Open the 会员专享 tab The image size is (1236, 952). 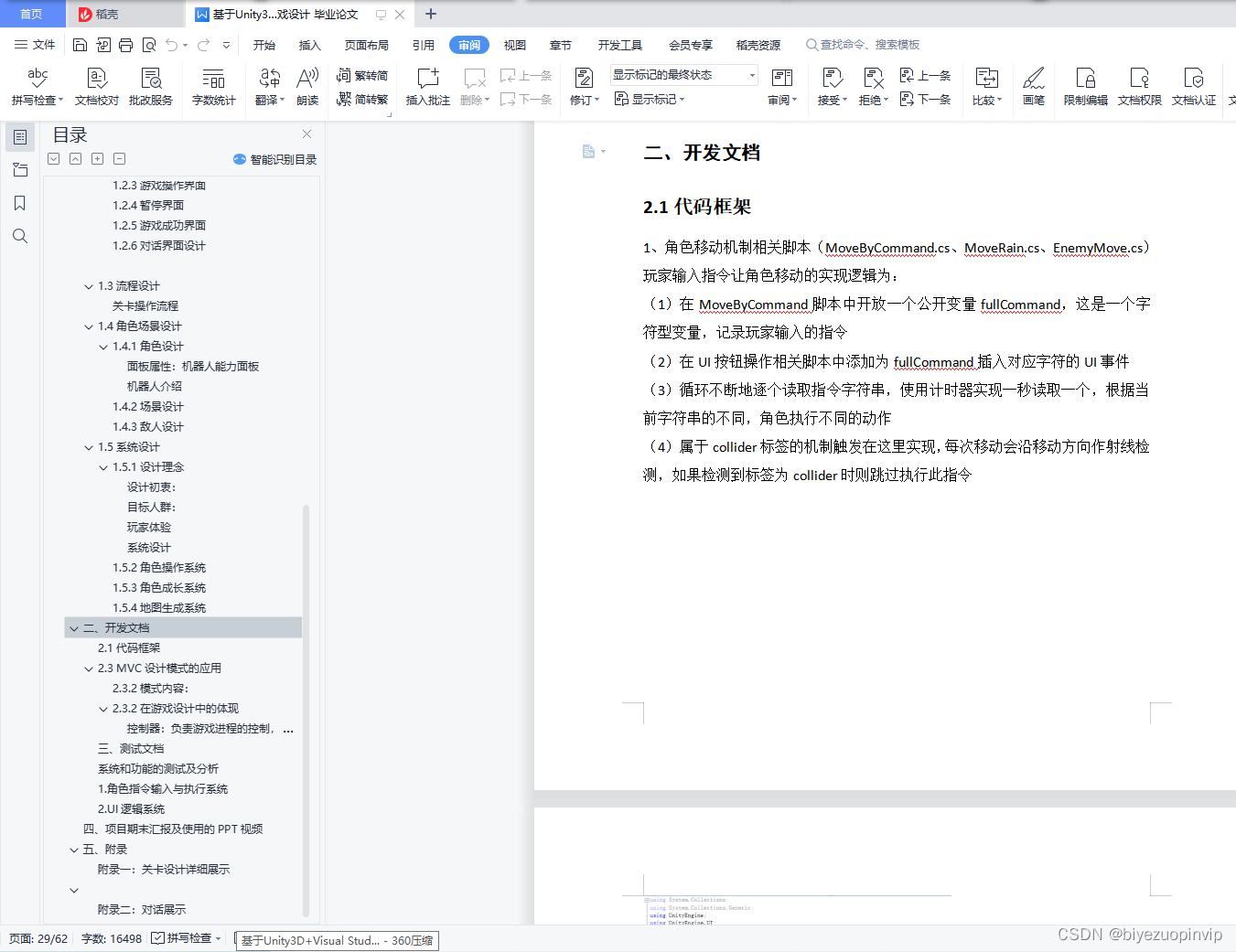coord(691,45)
